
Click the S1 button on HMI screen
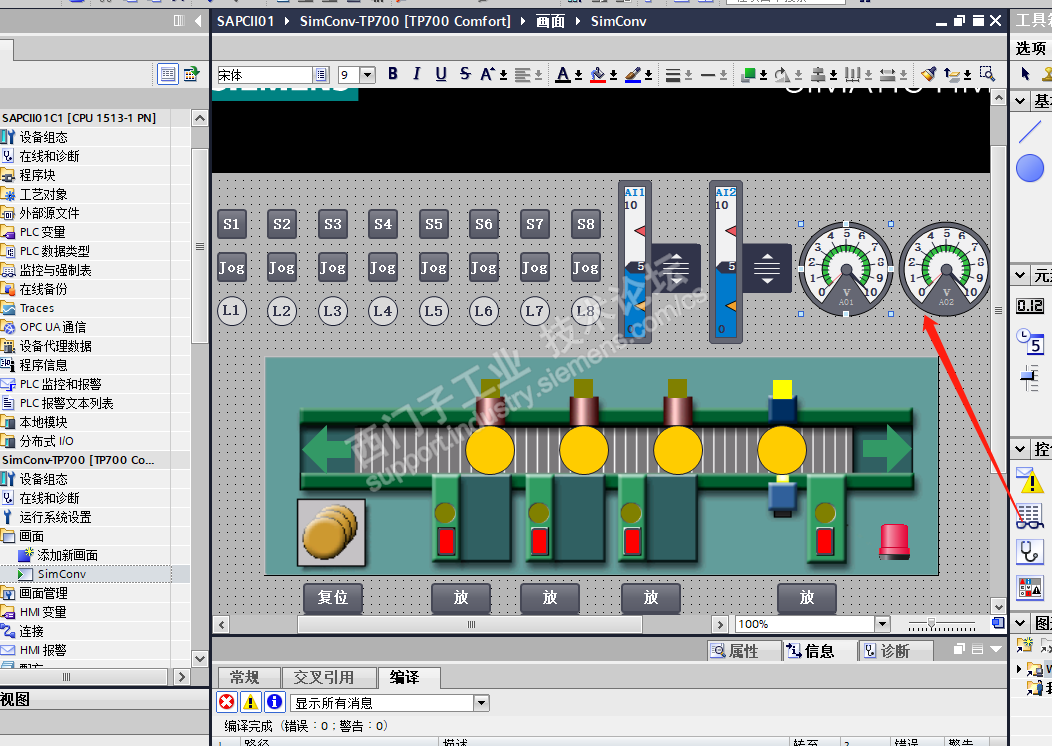[231, 224]
